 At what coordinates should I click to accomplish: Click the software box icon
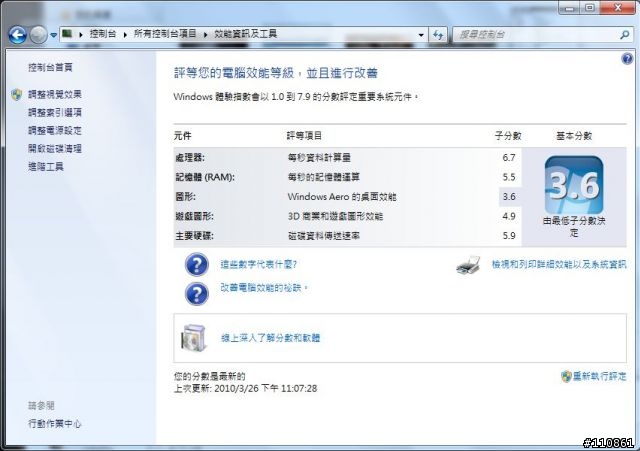click(193, 338)
